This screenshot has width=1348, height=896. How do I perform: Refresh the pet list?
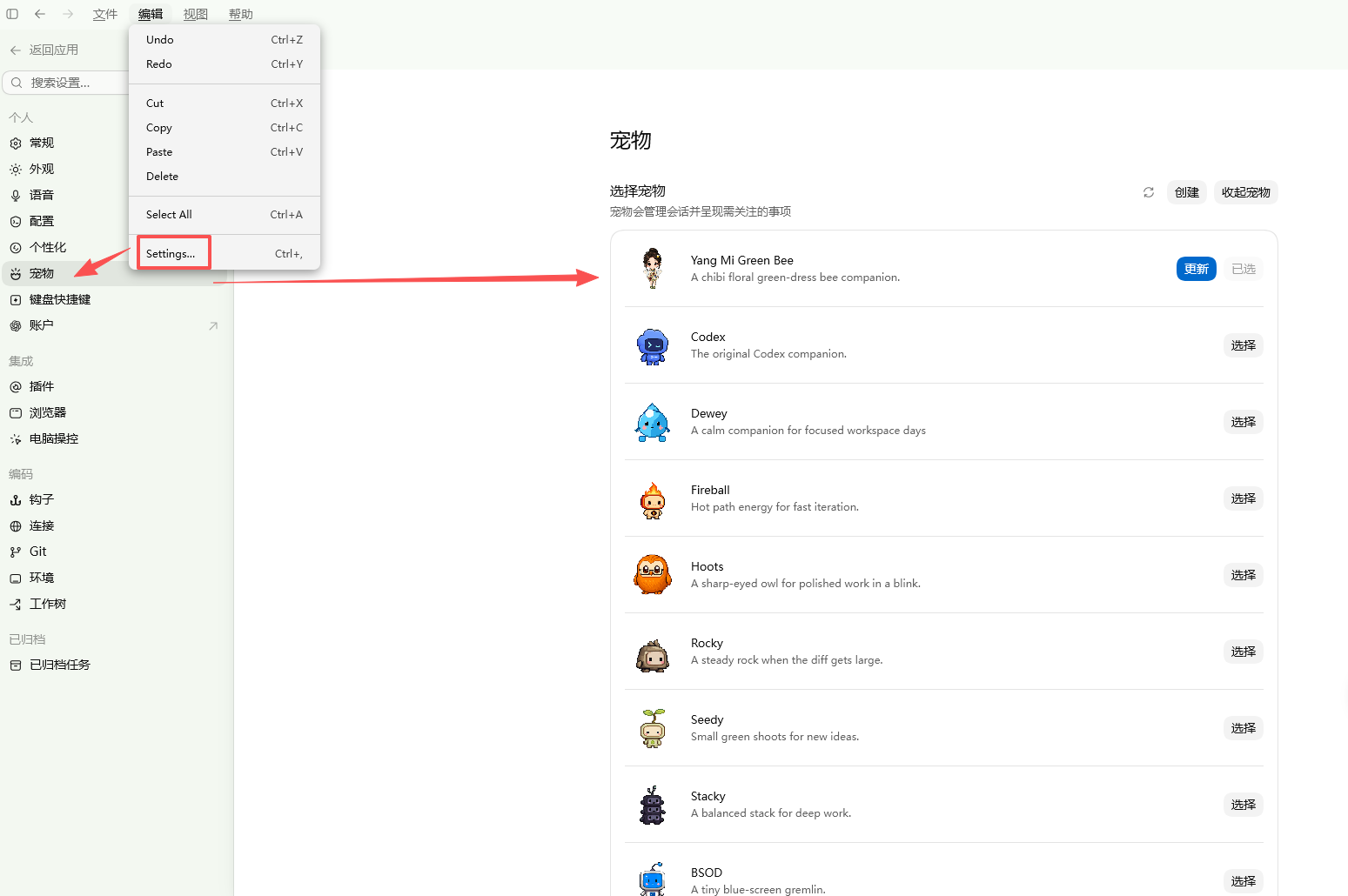pos(1149,192)
